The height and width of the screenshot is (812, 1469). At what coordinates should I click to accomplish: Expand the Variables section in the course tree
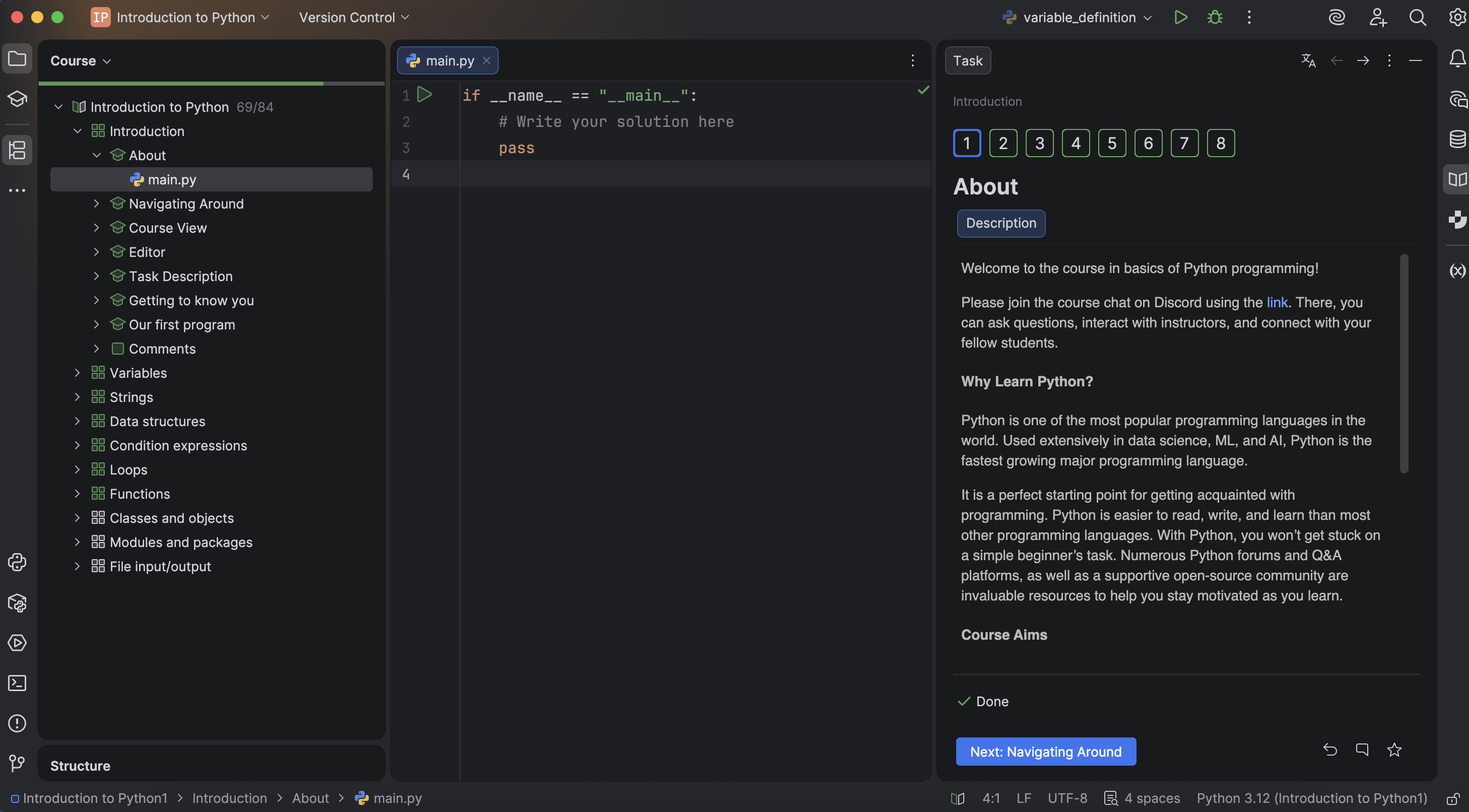coord(78,373)
